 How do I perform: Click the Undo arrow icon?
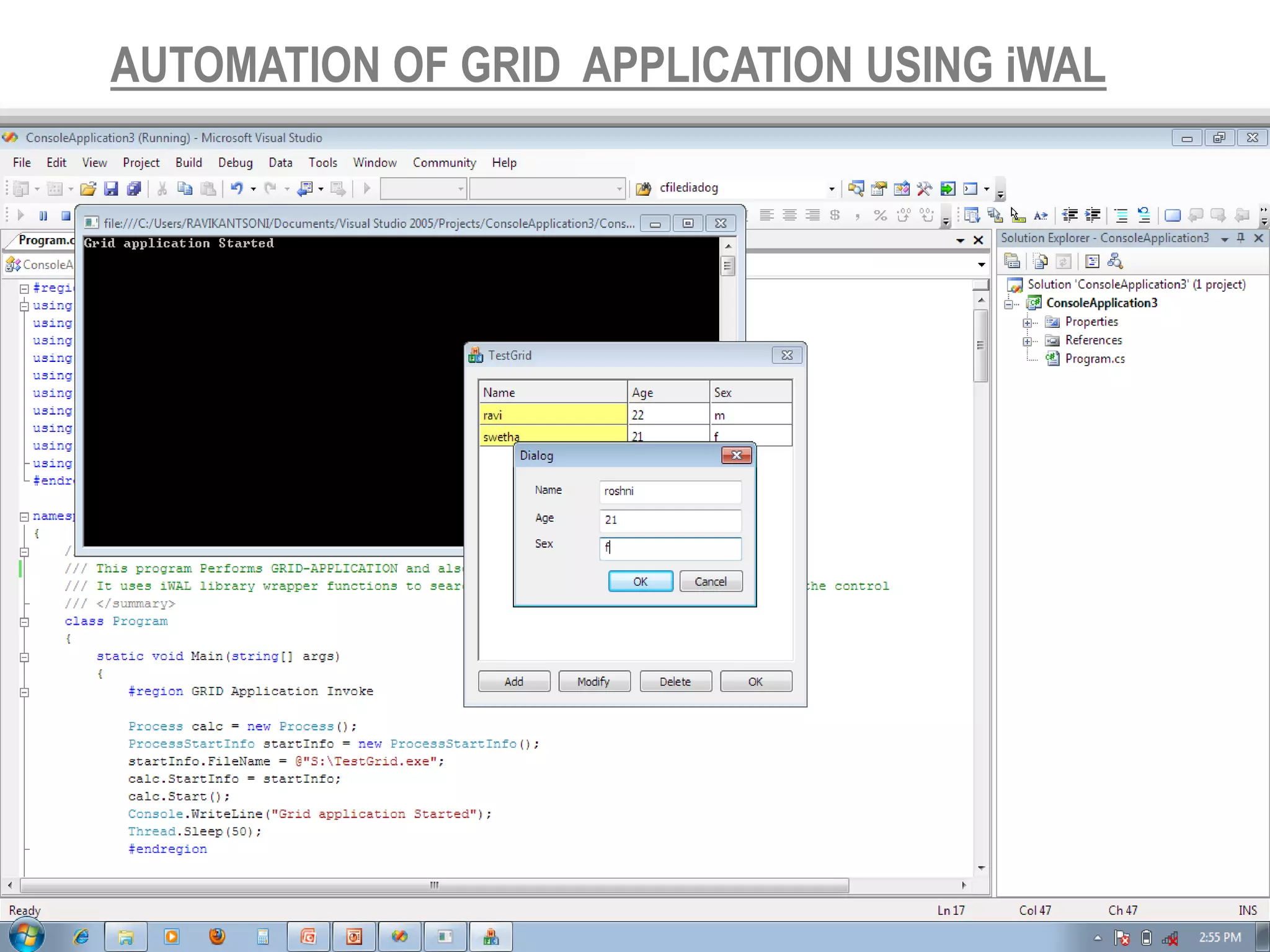pyautogui.click(x=237, y=188)
